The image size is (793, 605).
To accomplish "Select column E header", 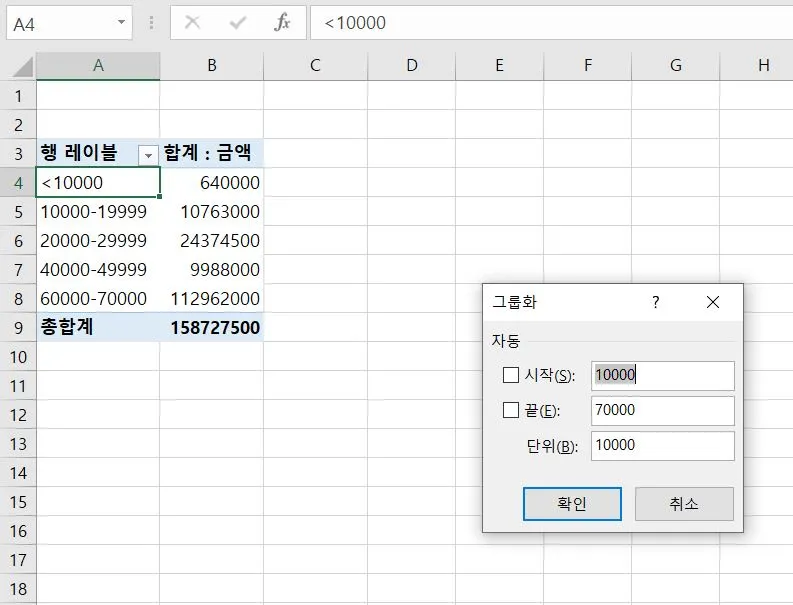I will pos(500,66).
